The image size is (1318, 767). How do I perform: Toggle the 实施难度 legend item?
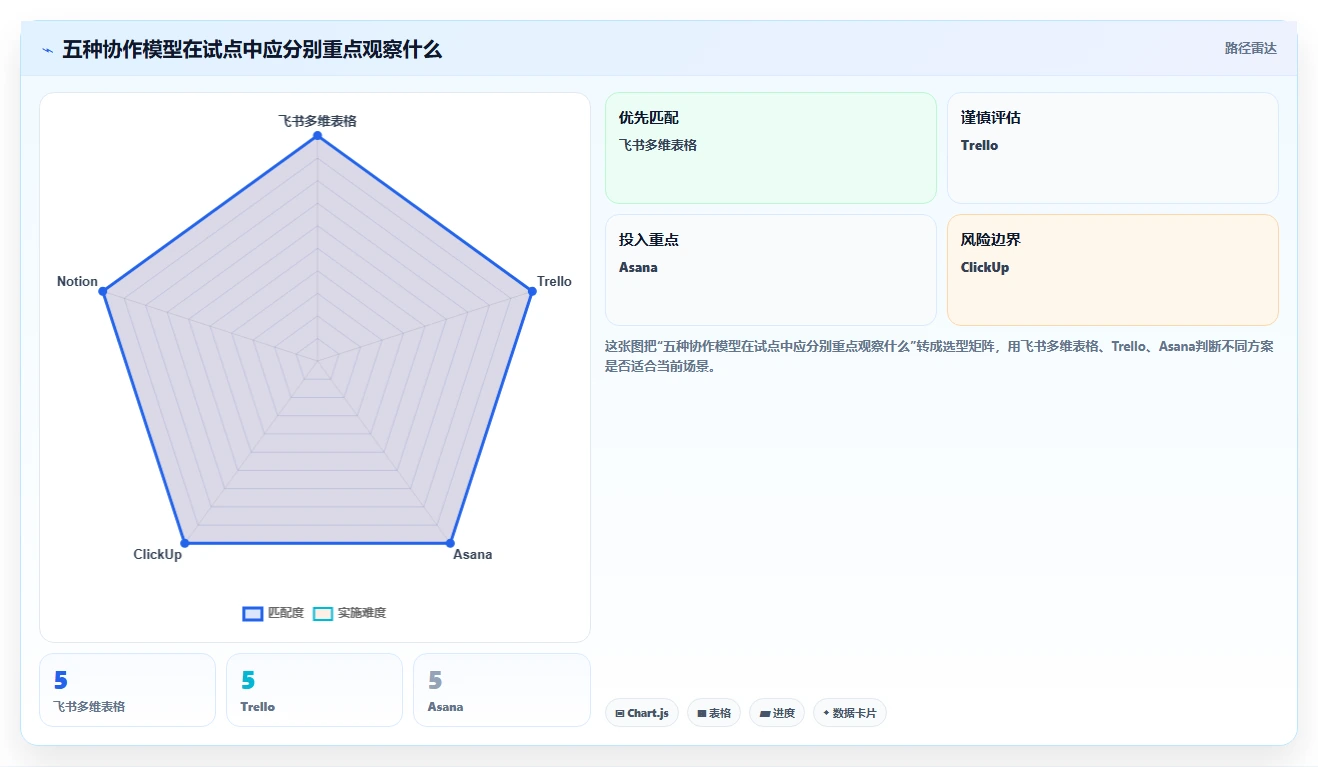tap(349, 613)
